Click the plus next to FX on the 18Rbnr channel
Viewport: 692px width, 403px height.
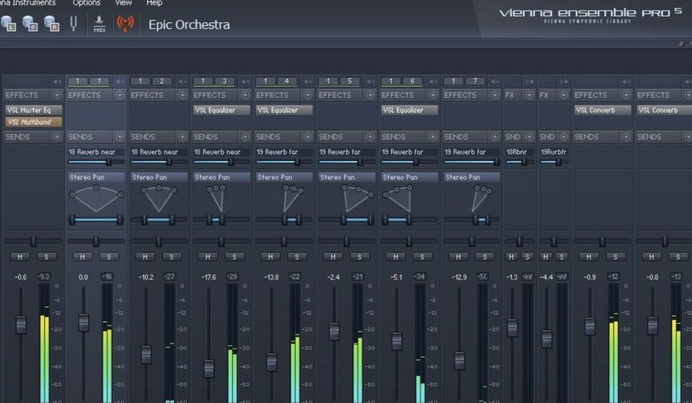[x=529, y=95]
